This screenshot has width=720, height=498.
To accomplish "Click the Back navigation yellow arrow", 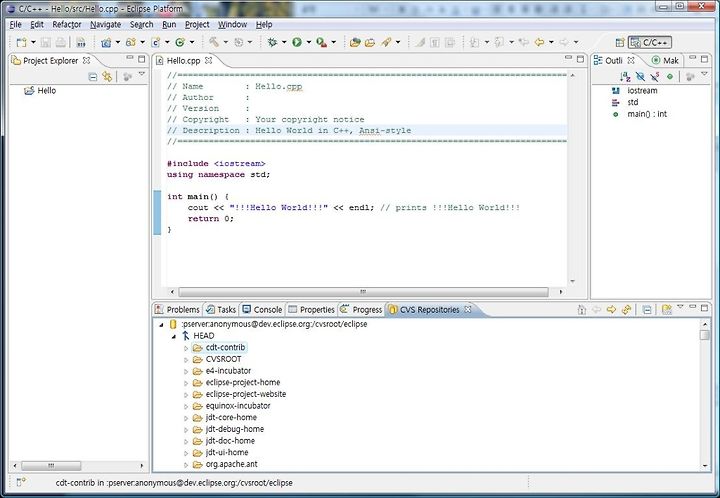I will [x=539, y=42].
